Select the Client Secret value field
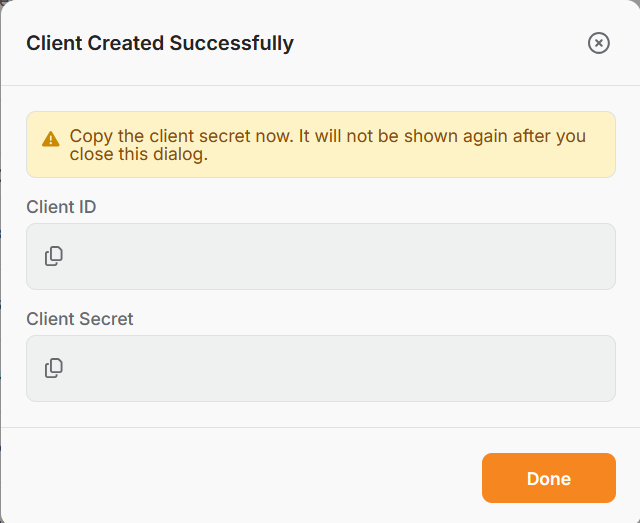 [321, 368]
